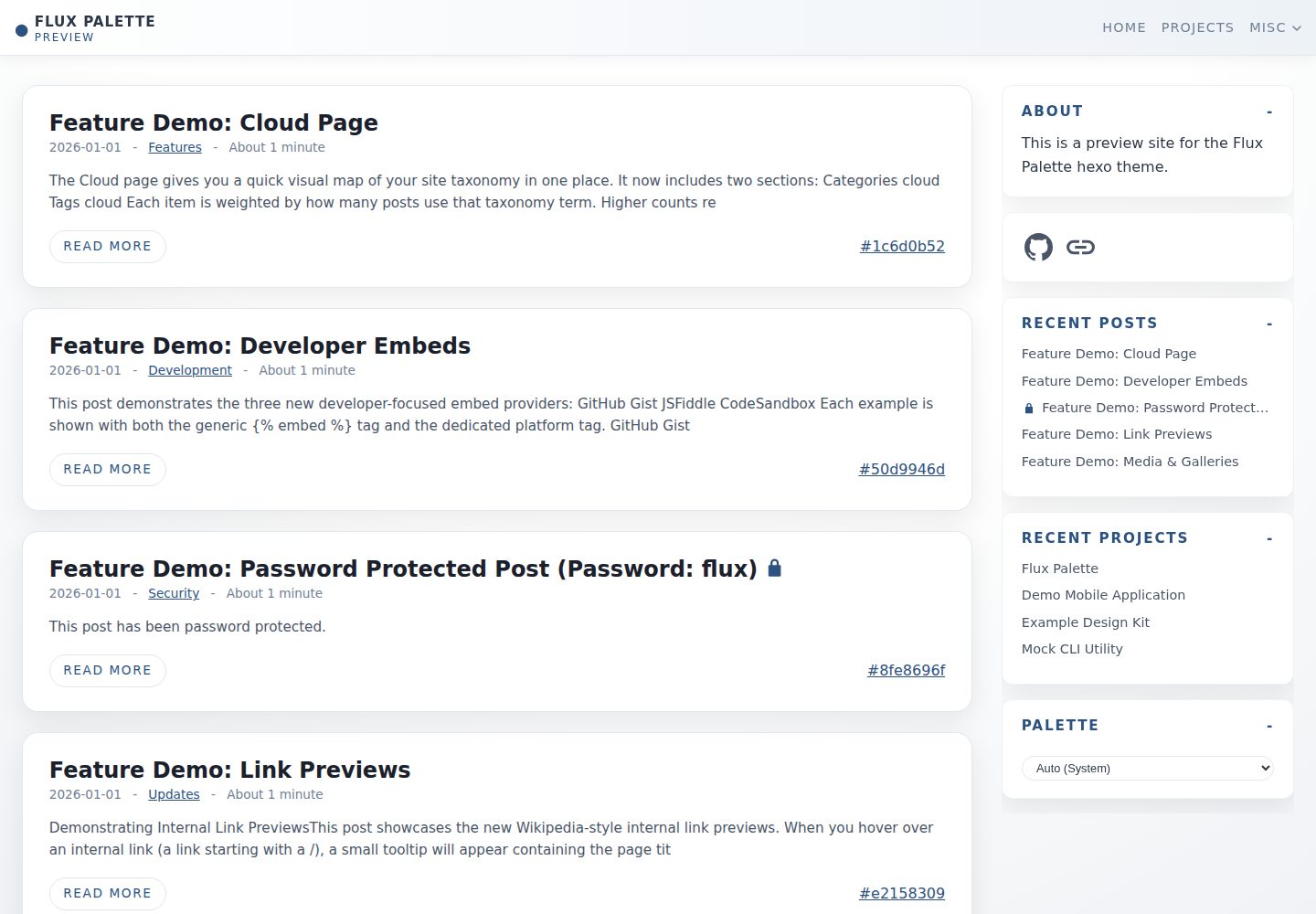Screen dimensions: 1316x914
Task: Click the lock icon beside password post title
Action: point(774,568)
